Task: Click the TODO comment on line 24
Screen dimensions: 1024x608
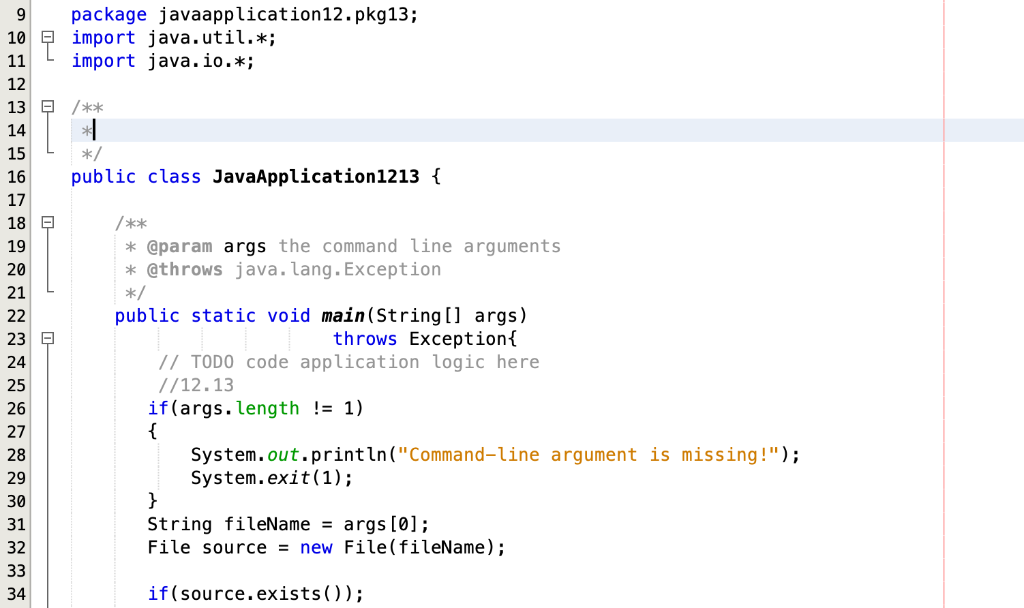Action: [x=349, y=362]
